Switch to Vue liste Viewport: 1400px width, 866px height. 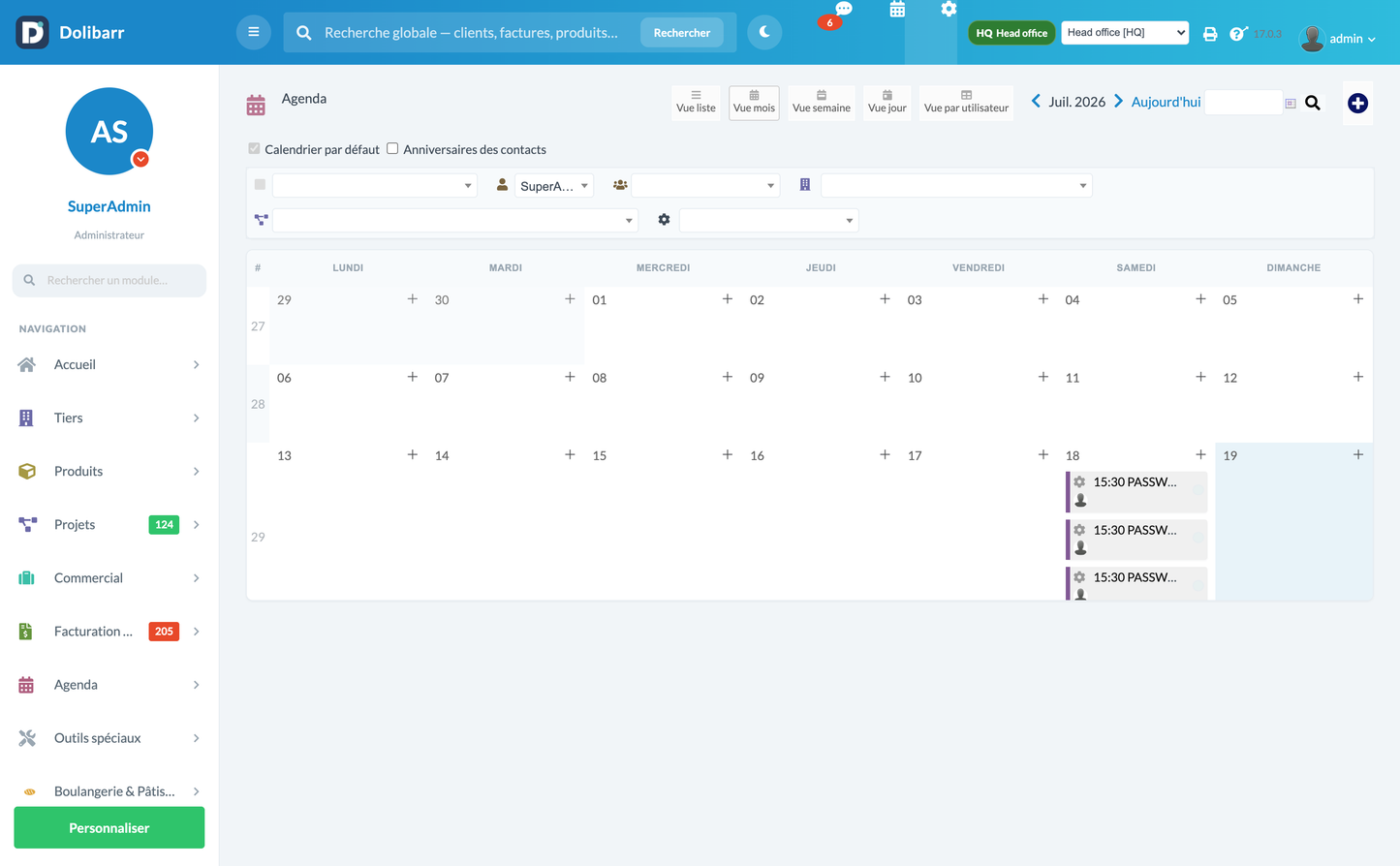(696, 102)
